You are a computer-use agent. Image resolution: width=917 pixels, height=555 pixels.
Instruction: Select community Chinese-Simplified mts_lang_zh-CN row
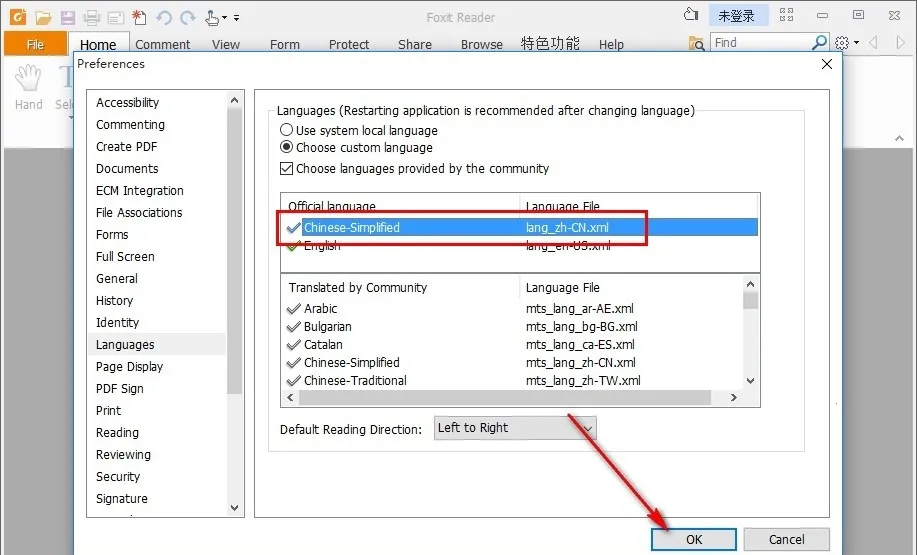tap(512, 363)
